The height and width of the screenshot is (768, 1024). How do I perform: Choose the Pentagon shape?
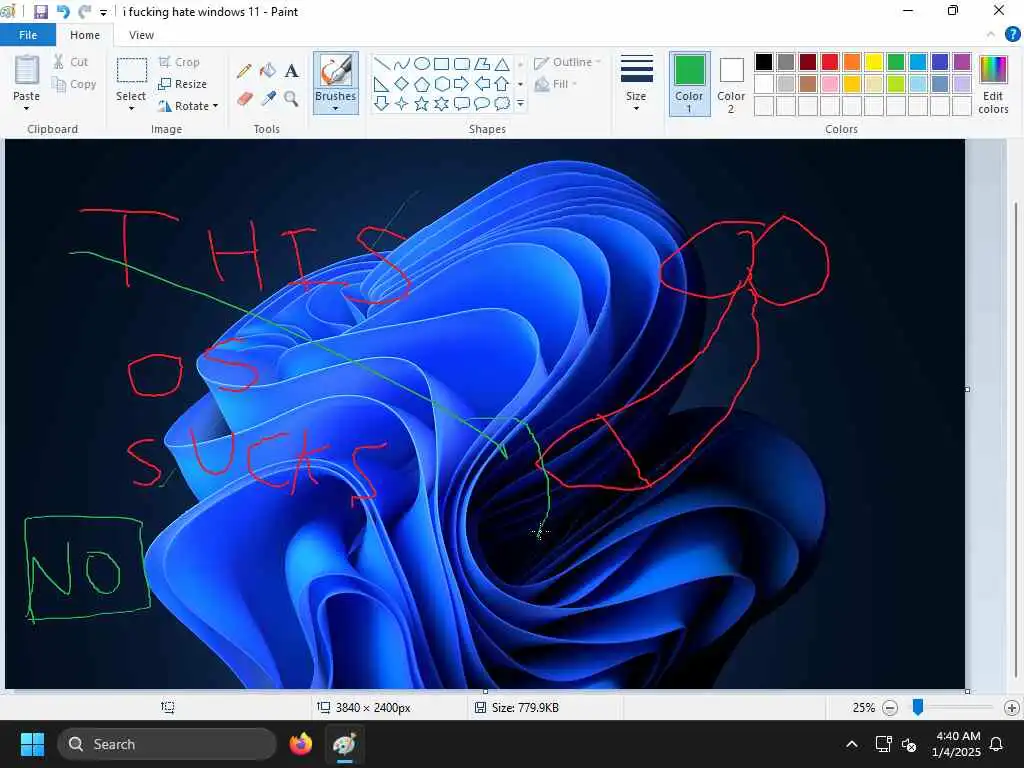coord(422,84)
